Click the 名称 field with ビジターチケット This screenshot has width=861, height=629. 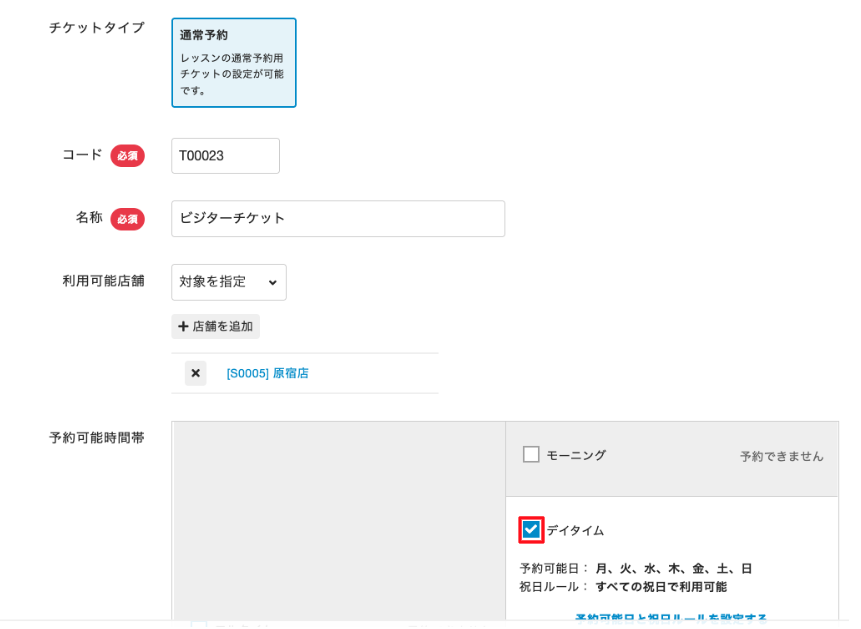click(337, 219)
